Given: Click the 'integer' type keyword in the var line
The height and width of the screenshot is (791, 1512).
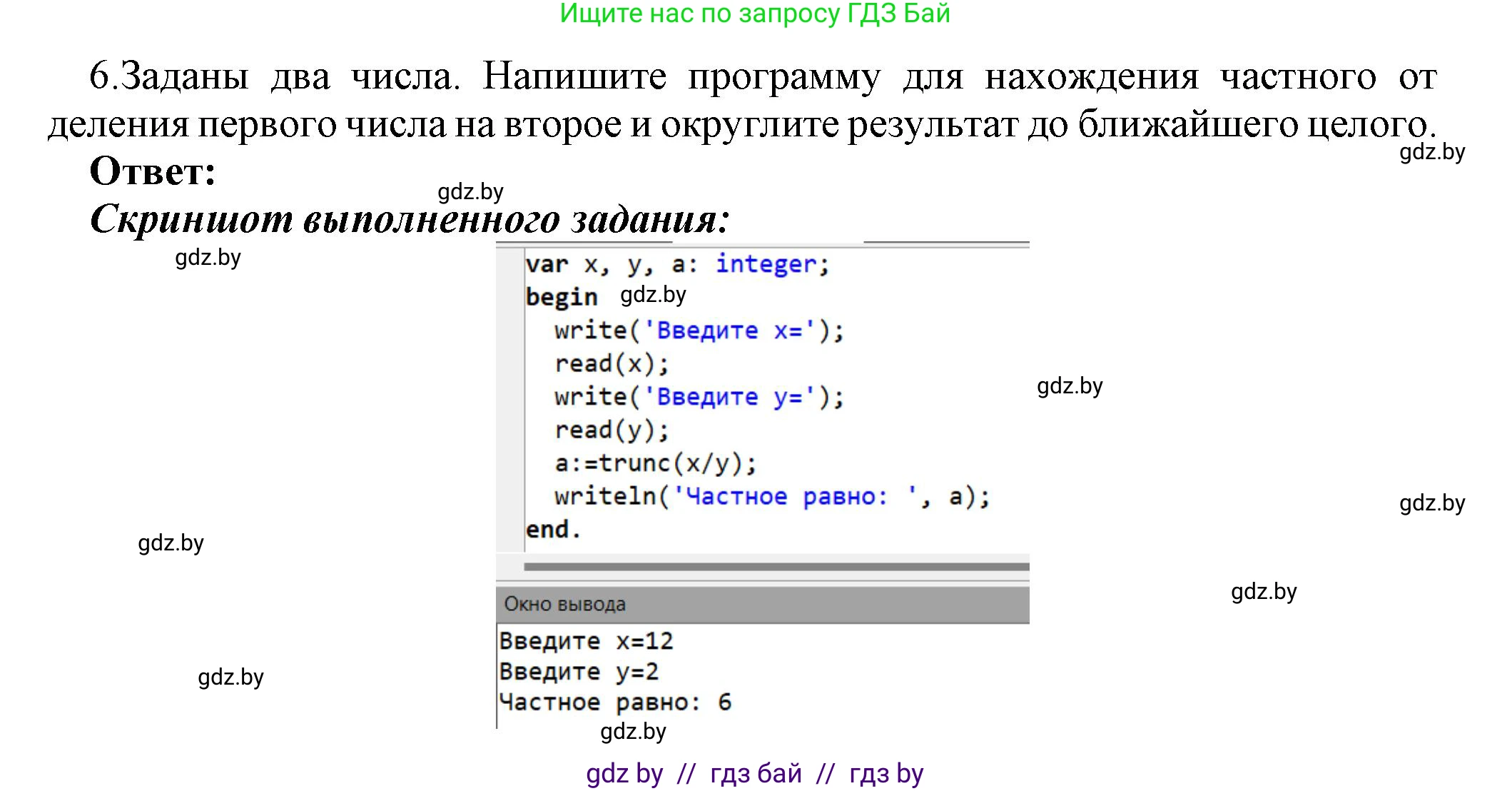Looking at the screenshot, I should pyautogui.click(x=766, y=264).
